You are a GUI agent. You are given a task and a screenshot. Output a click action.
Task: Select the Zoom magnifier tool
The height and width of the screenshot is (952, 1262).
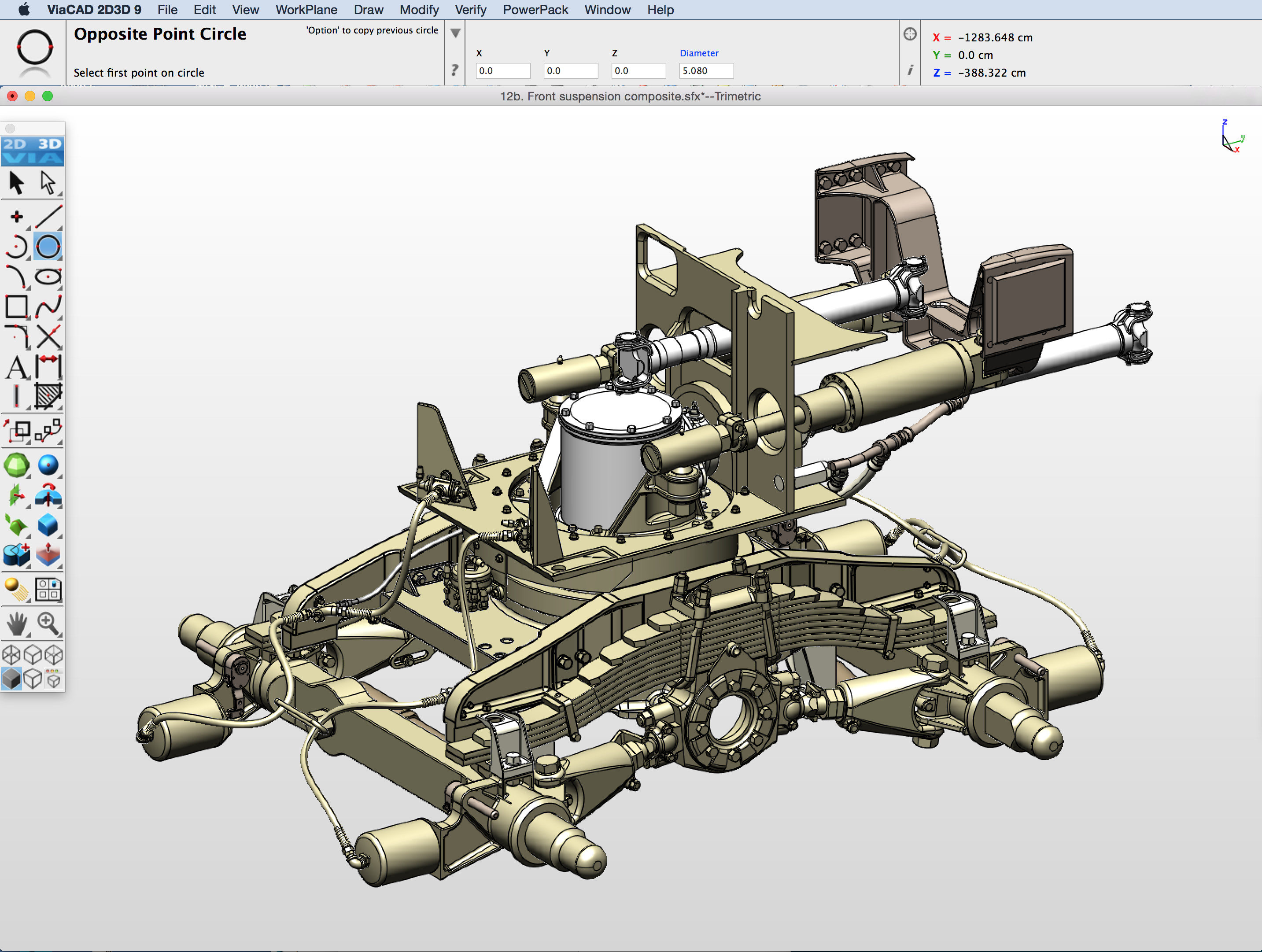48,624
